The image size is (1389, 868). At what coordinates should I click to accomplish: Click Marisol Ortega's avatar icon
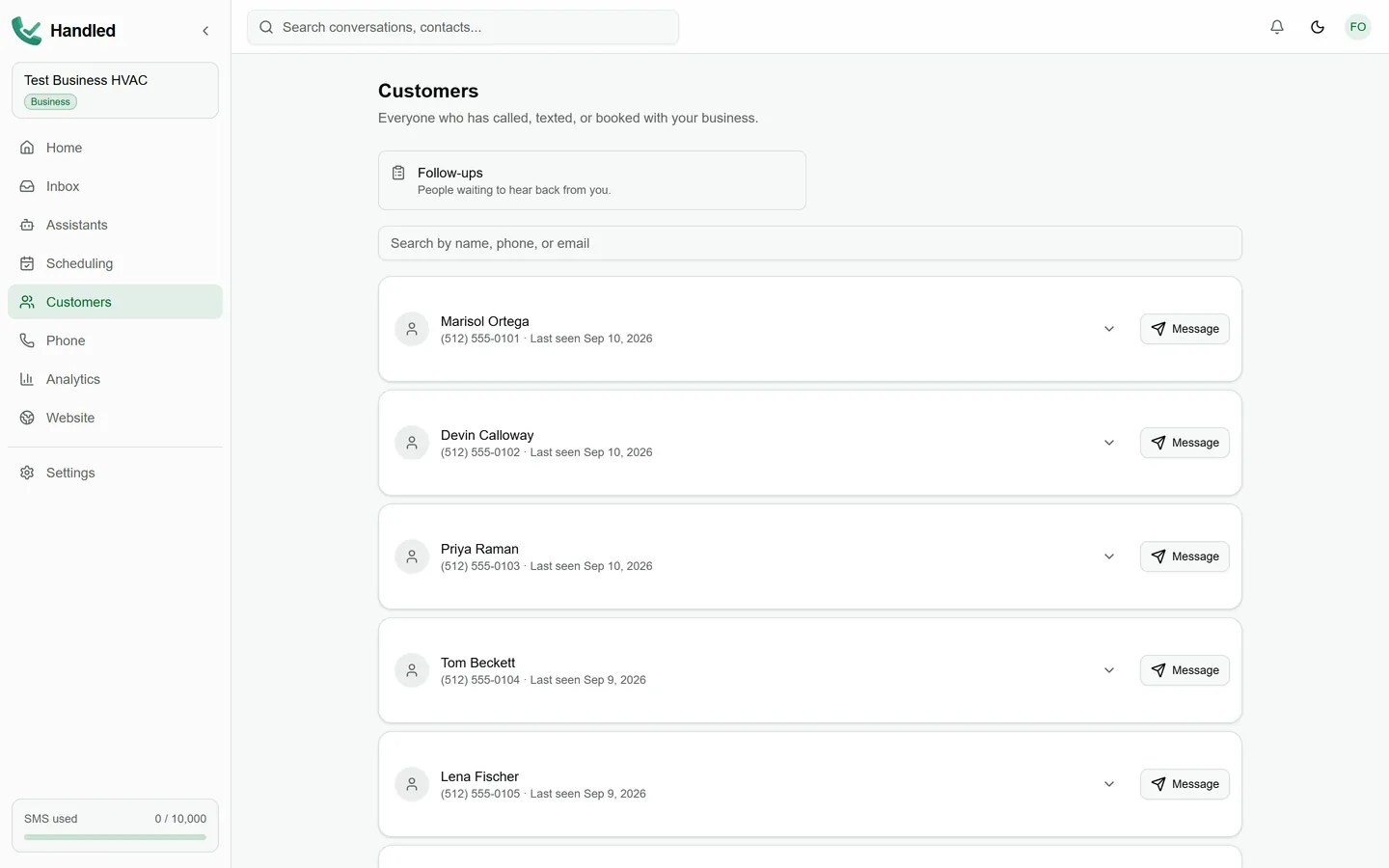412,329
